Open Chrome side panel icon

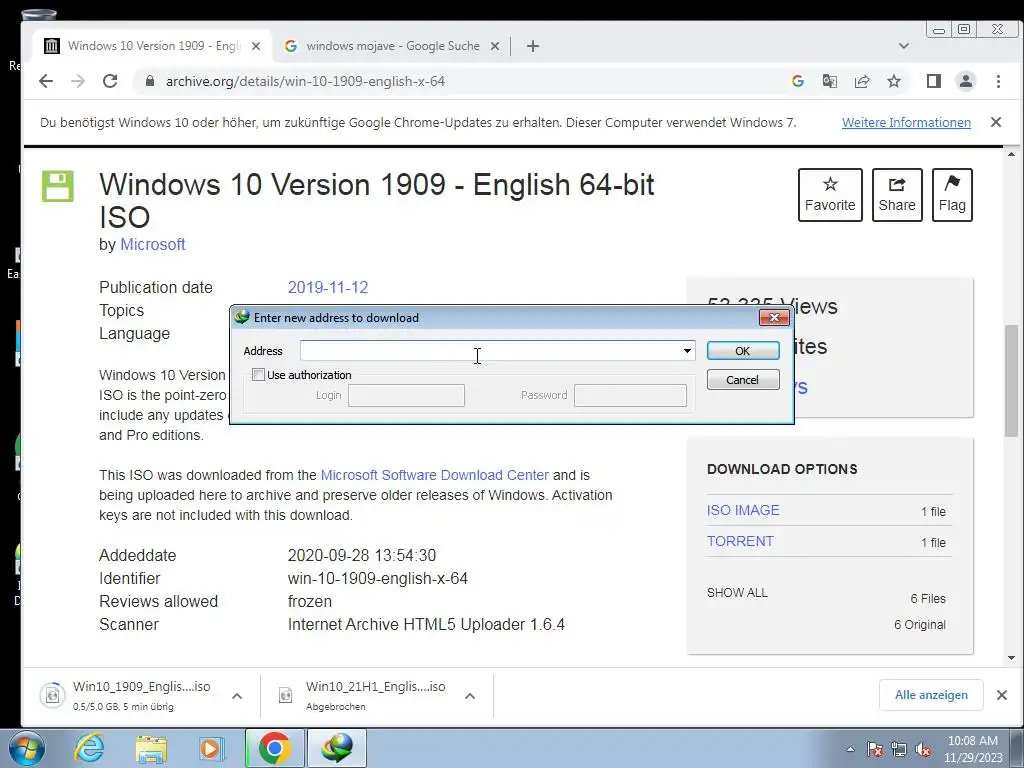[x=933, y=81]
